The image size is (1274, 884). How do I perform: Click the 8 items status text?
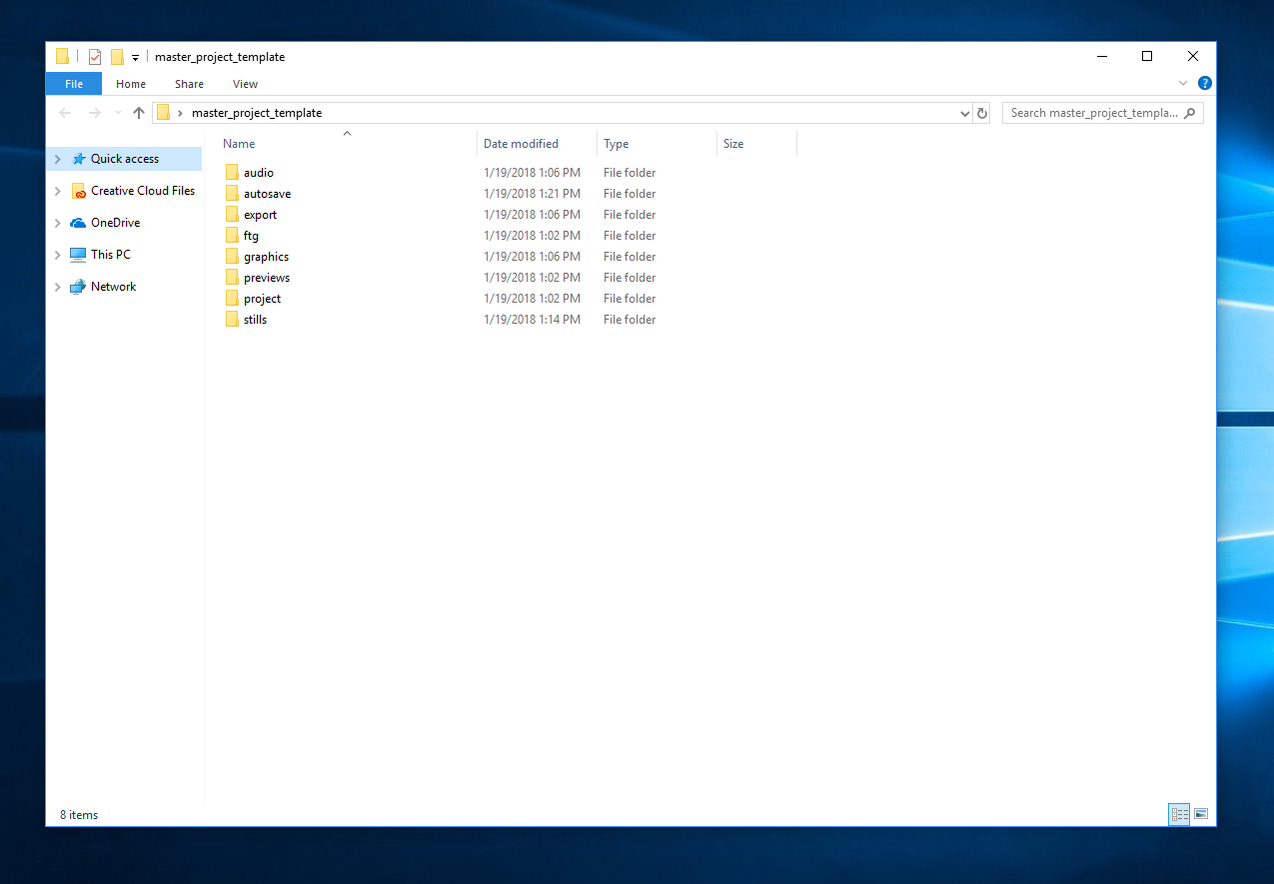tap(79, 815)
